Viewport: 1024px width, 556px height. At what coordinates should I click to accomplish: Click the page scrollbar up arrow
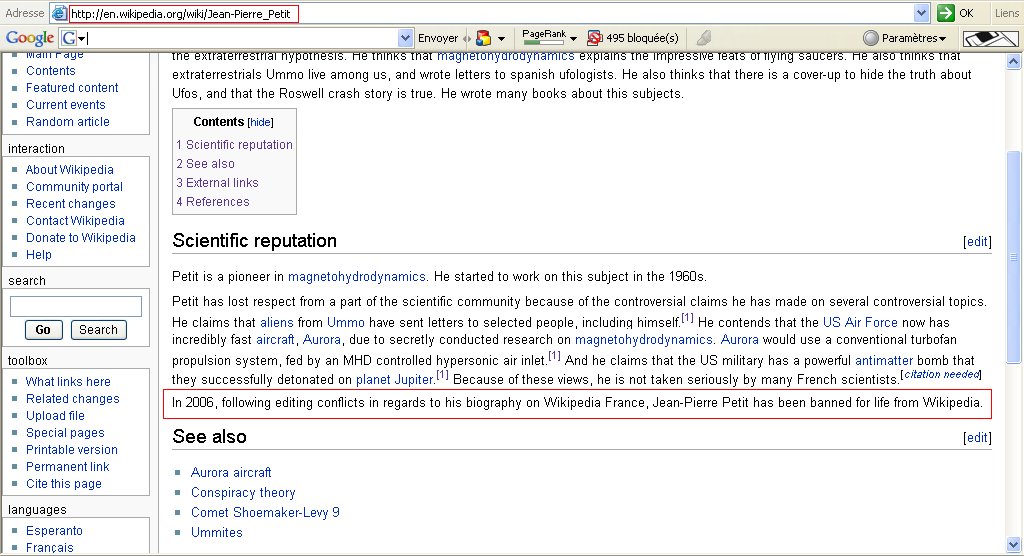pyautogui.click(x=1013, y=62)
